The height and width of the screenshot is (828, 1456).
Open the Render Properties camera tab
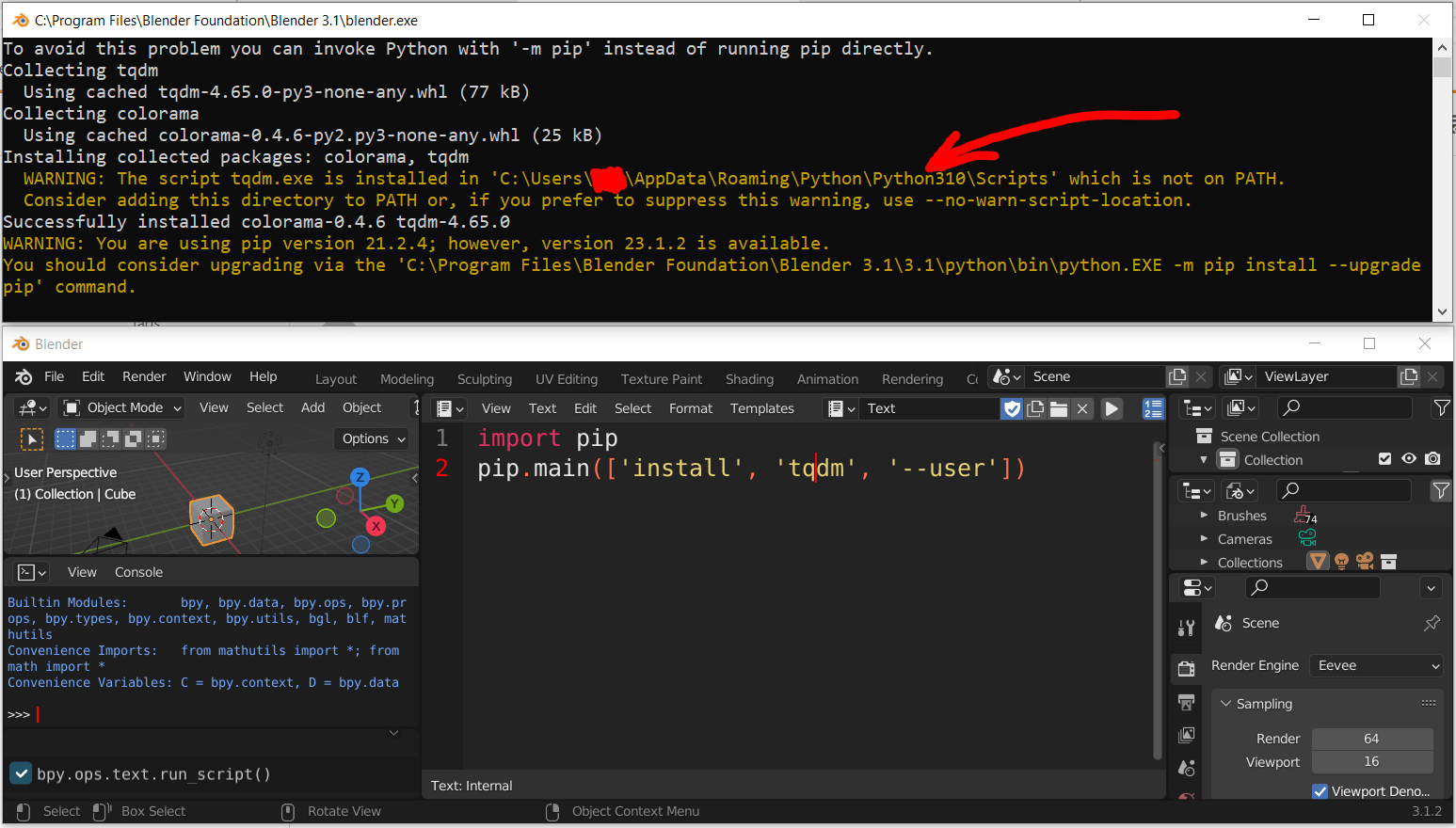[1186, 668]
